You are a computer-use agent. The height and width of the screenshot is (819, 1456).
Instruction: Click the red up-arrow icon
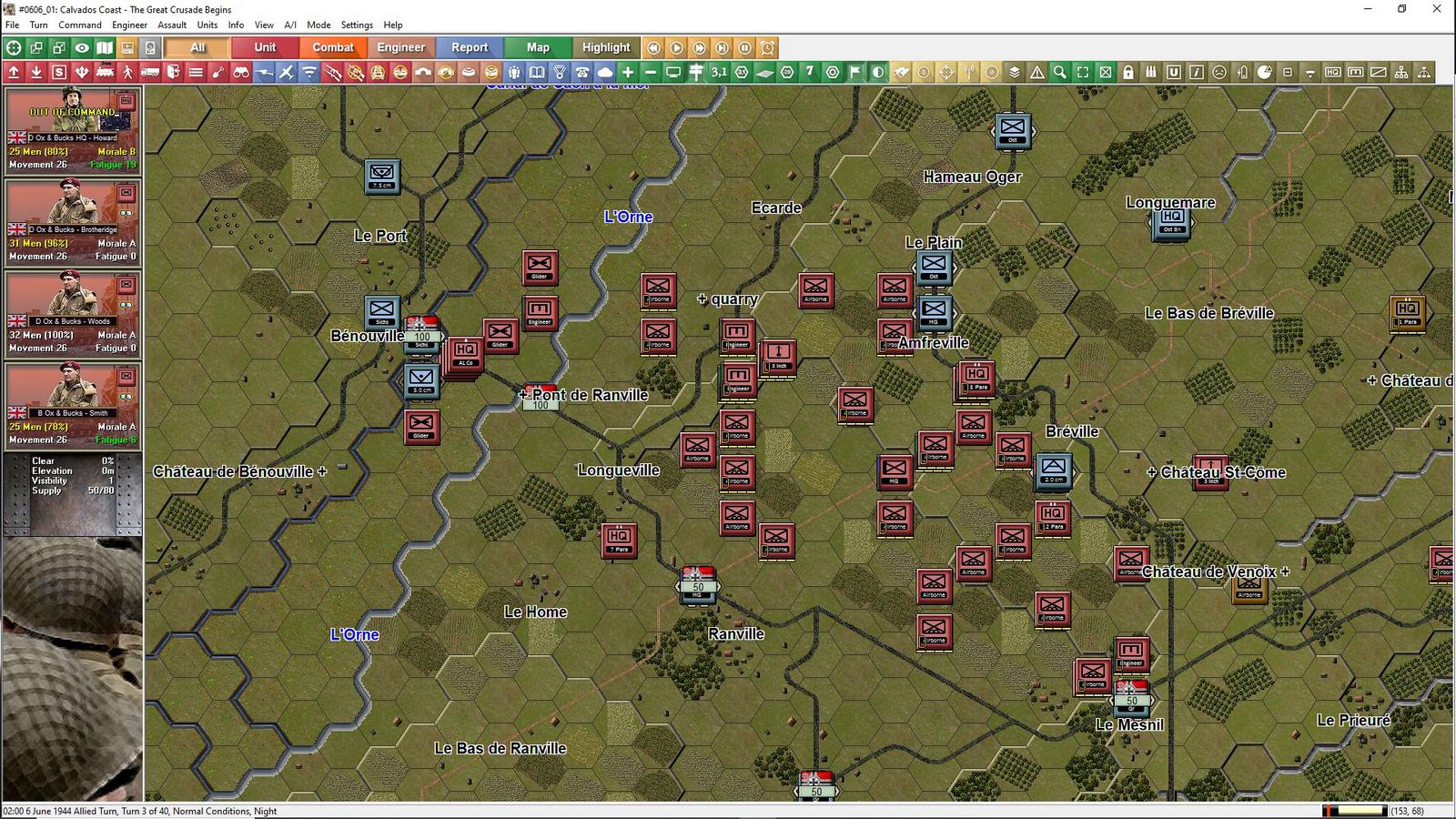pyautogui.click(x=14, y=72)
